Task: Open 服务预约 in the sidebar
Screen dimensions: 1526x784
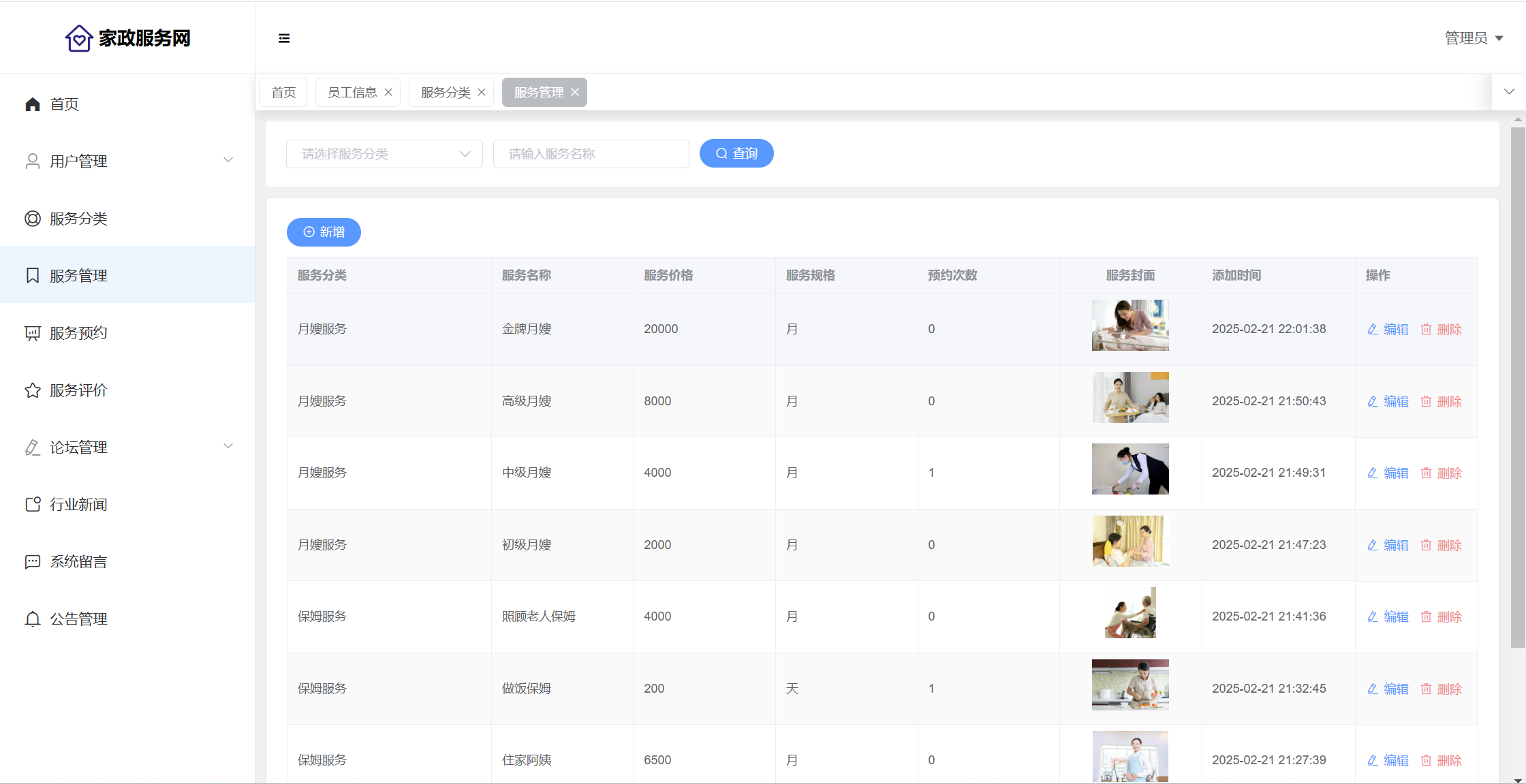Action: click(78, 333)
